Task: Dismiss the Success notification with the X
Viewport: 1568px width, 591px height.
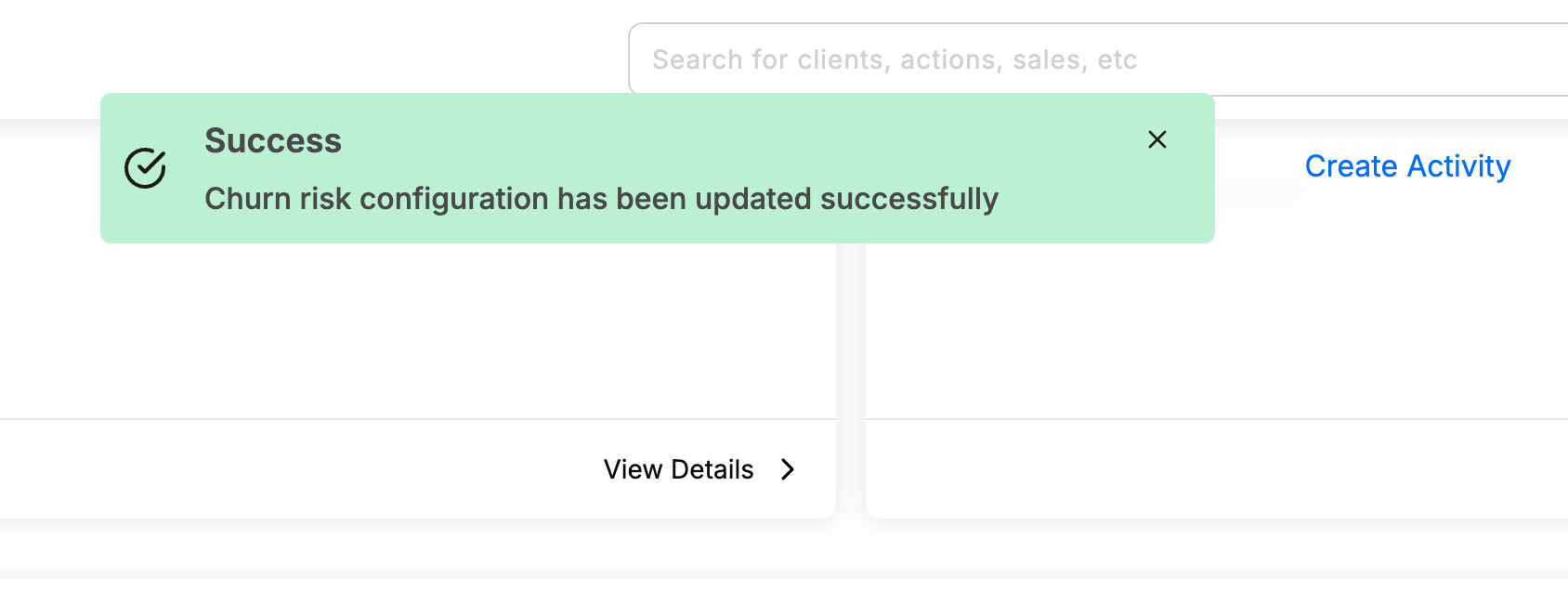Action: click(1156, 139)
